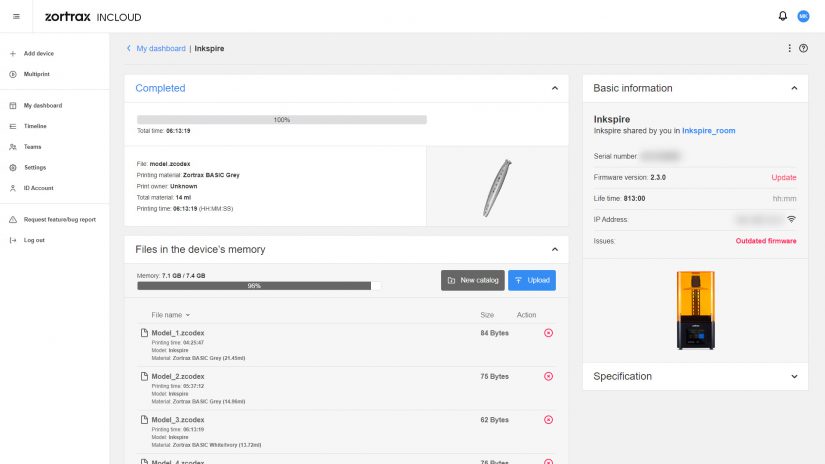Screen dimensions: 825x464
Task: Open the help question mark icon
Action: coord(803,48)
